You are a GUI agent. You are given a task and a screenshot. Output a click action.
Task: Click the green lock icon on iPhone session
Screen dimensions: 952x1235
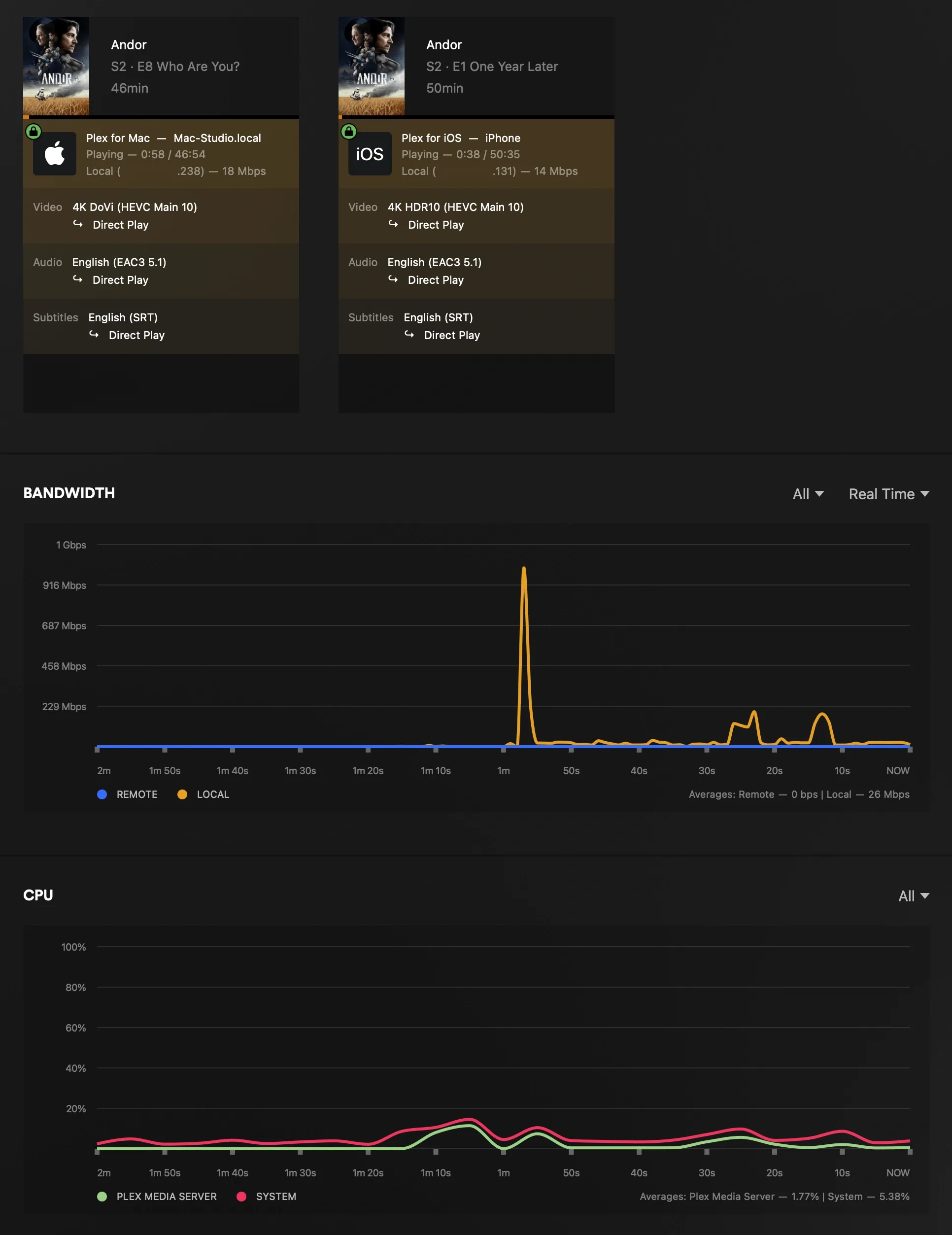coord(349,132)
